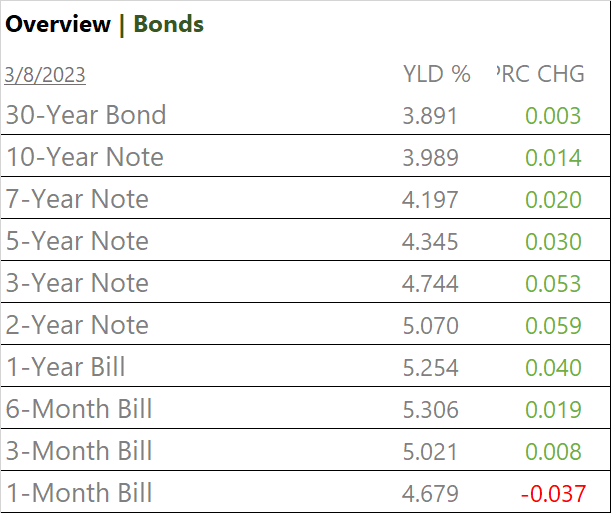Screen dimensions: 611x513
Task: Click the YLD % column header
Action: 436,74
